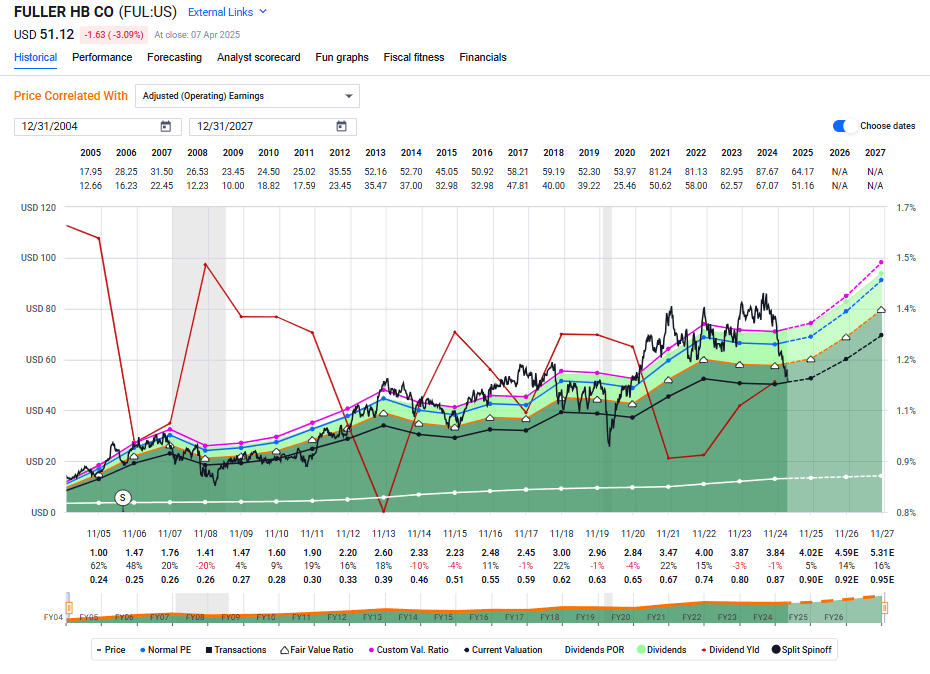Click the start date calendar icon
930x674 pixels.
pos(167,127)
